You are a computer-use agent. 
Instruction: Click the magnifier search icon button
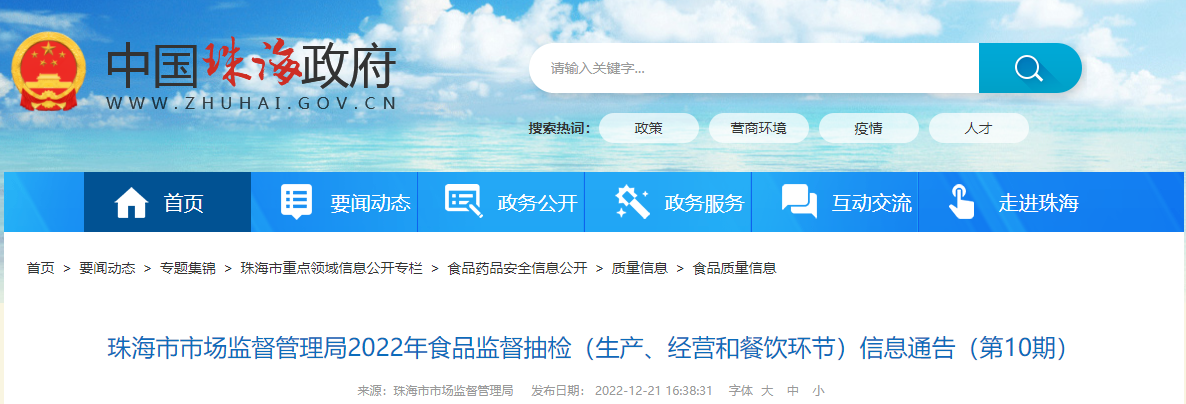tap(1029, 68)
